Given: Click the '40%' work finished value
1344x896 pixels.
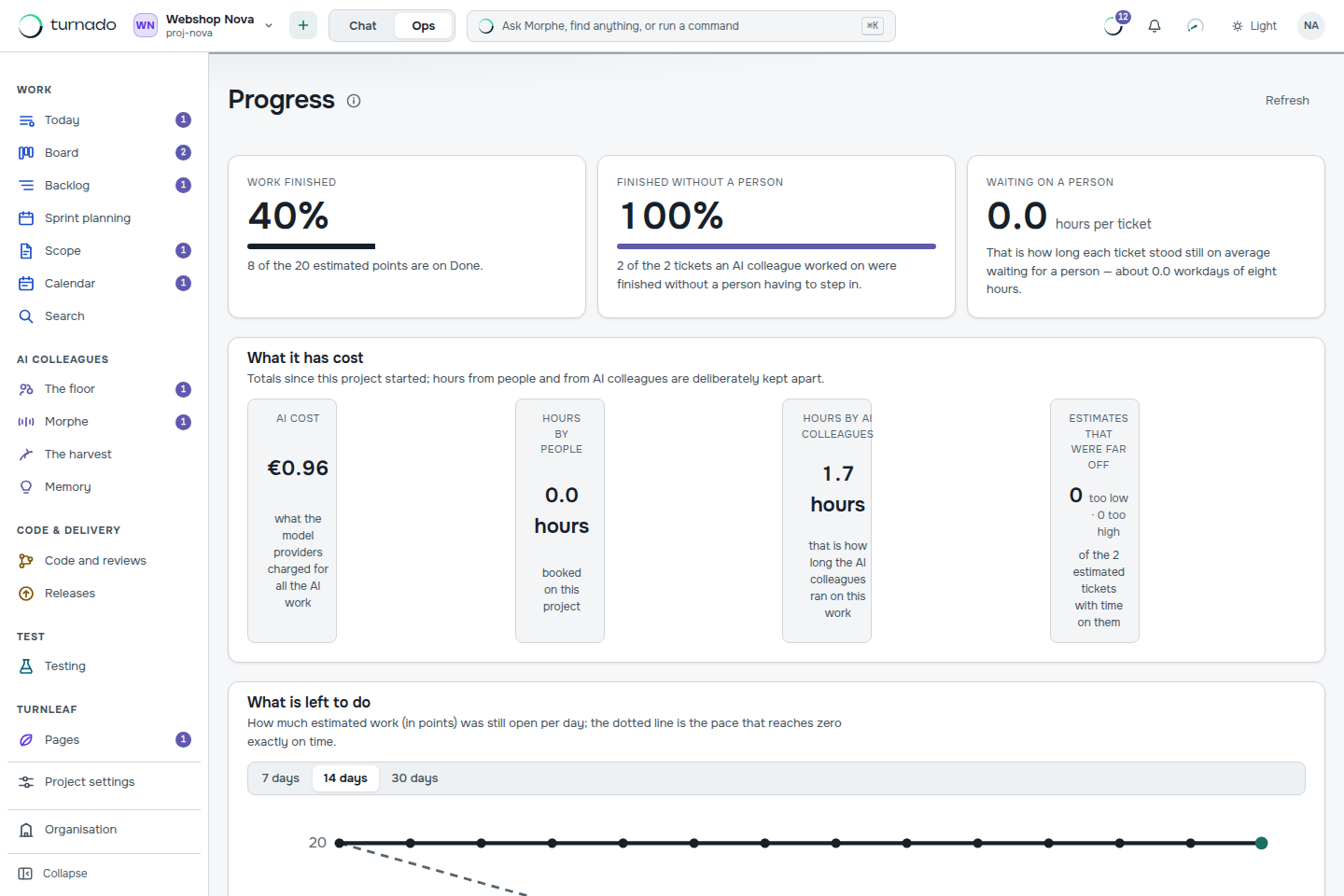Looking at the screenshot, I should pos(288,217).
